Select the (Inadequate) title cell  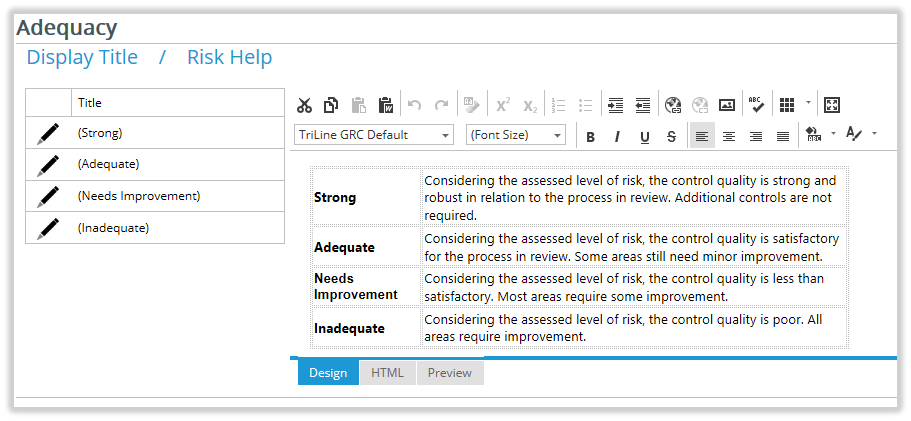point(178,228)
